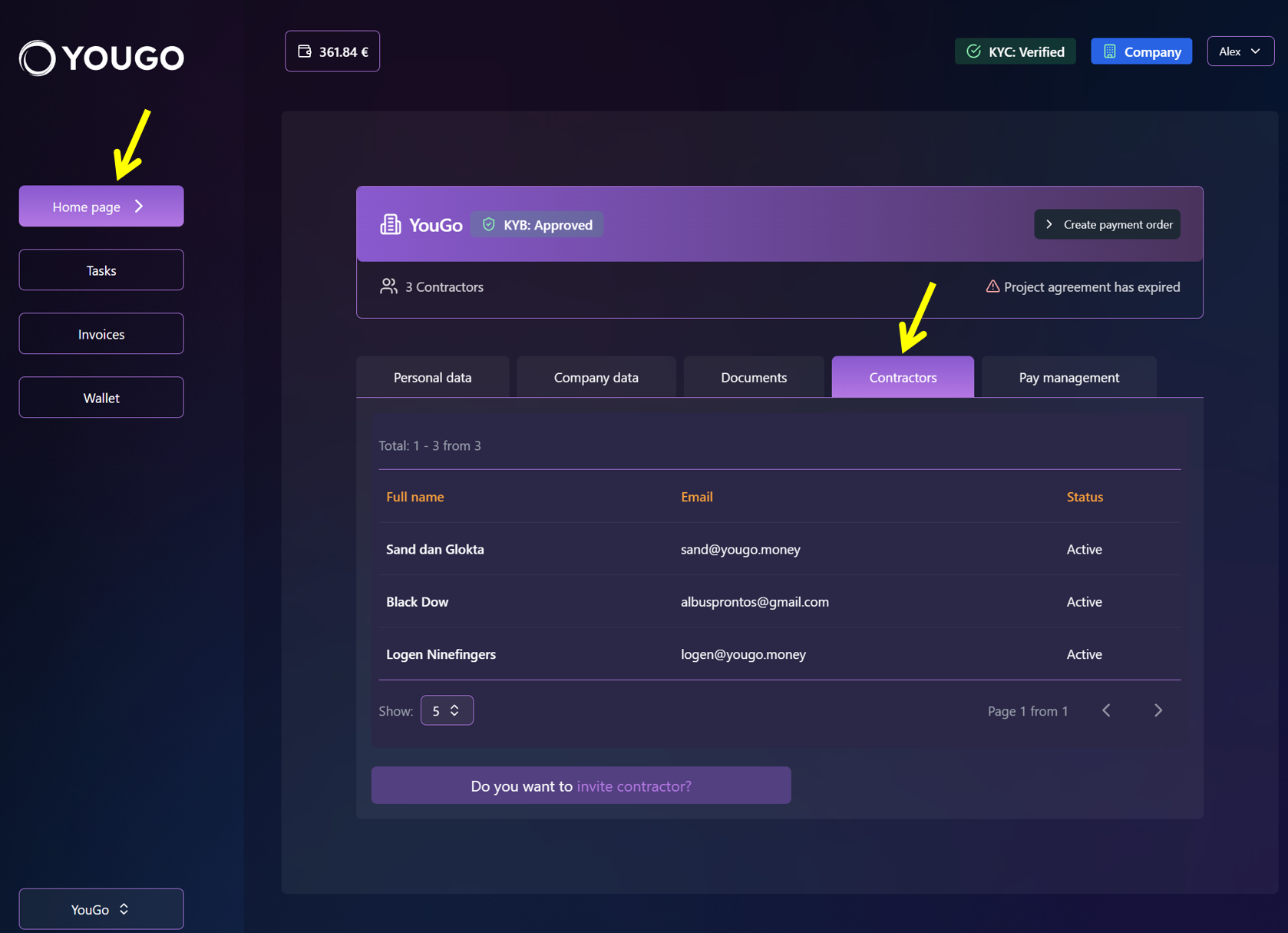Open the Show rows-per-page selector

point(447,711)
